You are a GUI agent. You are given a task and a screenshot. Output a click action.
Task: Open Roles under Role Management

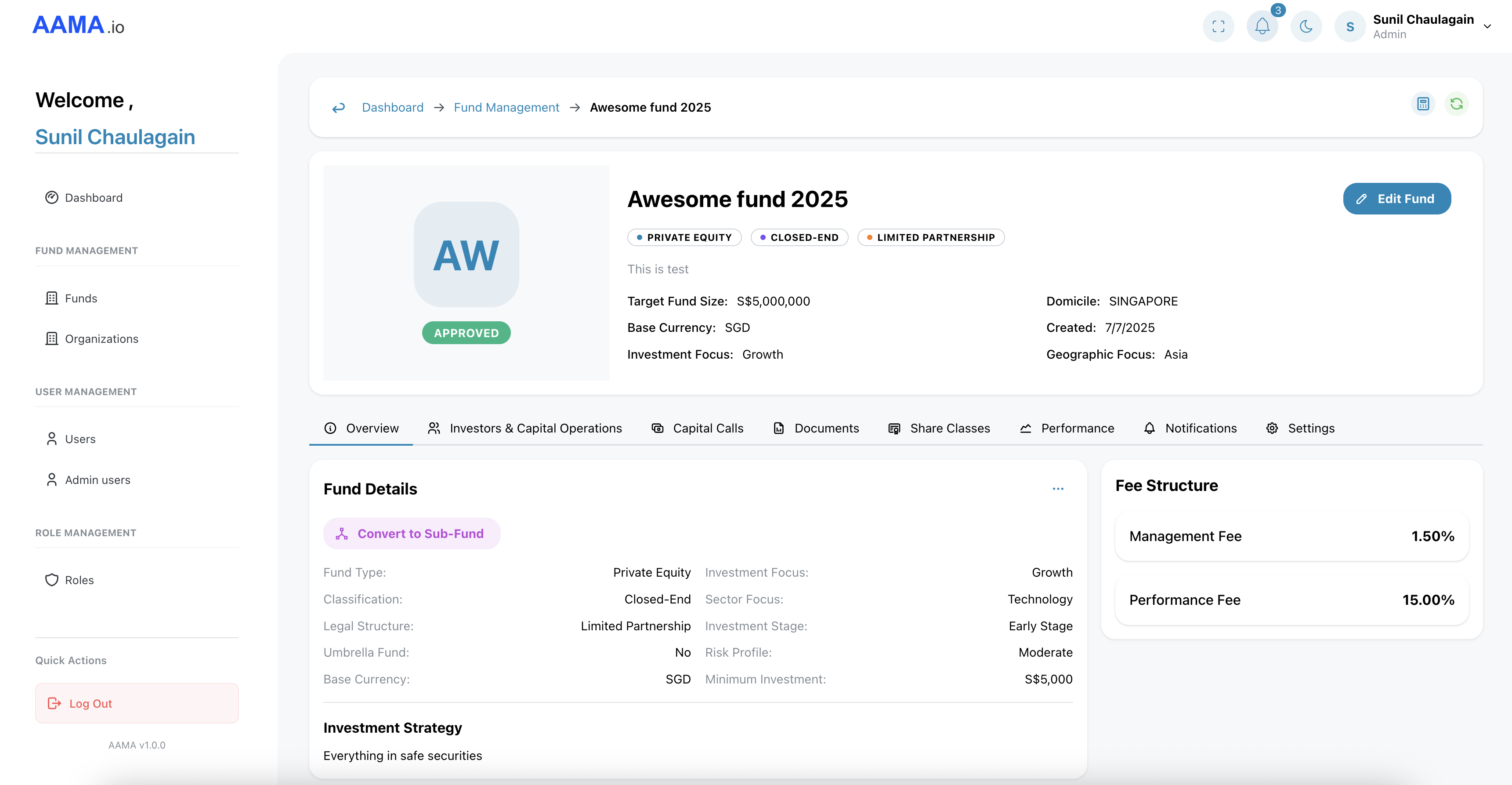[79, 579]
